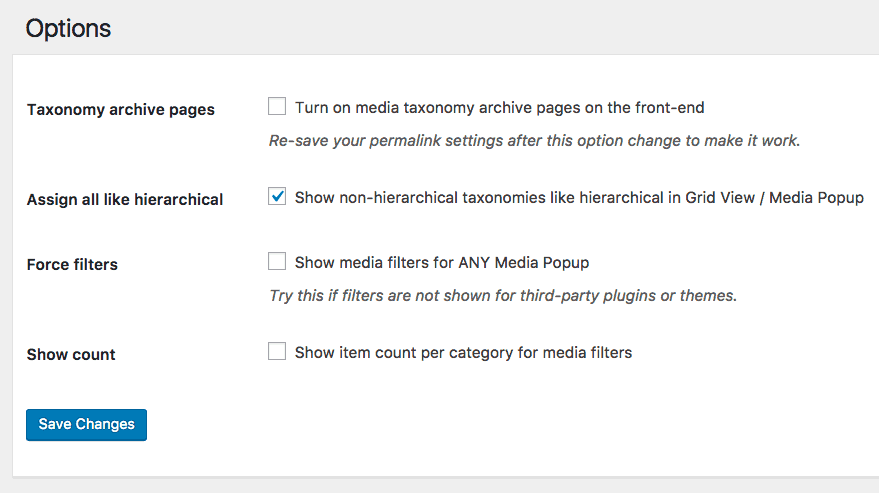Enable the Show count checkbox
Image resolution: width=879 pixels, height=493 pixels.
tap(277, 352)
